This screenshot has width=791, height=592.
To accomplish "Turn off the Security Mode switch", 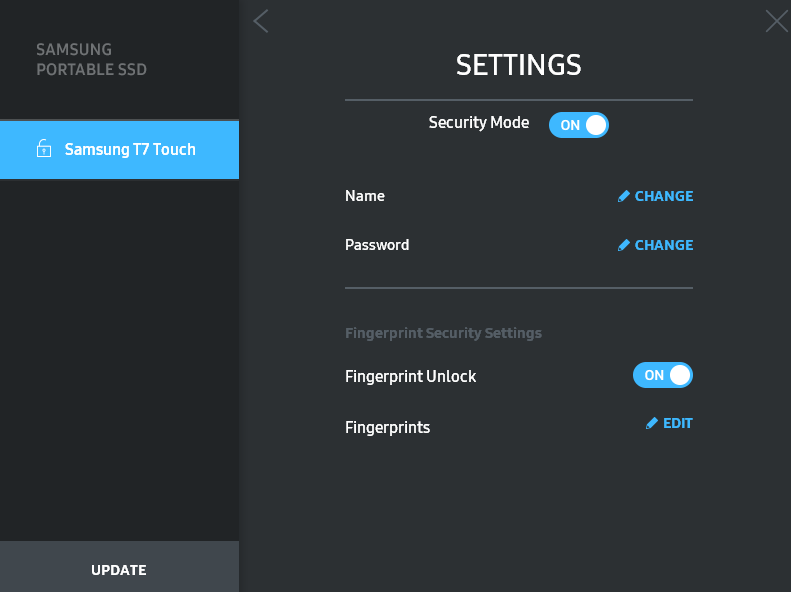I will pos(579,125).
